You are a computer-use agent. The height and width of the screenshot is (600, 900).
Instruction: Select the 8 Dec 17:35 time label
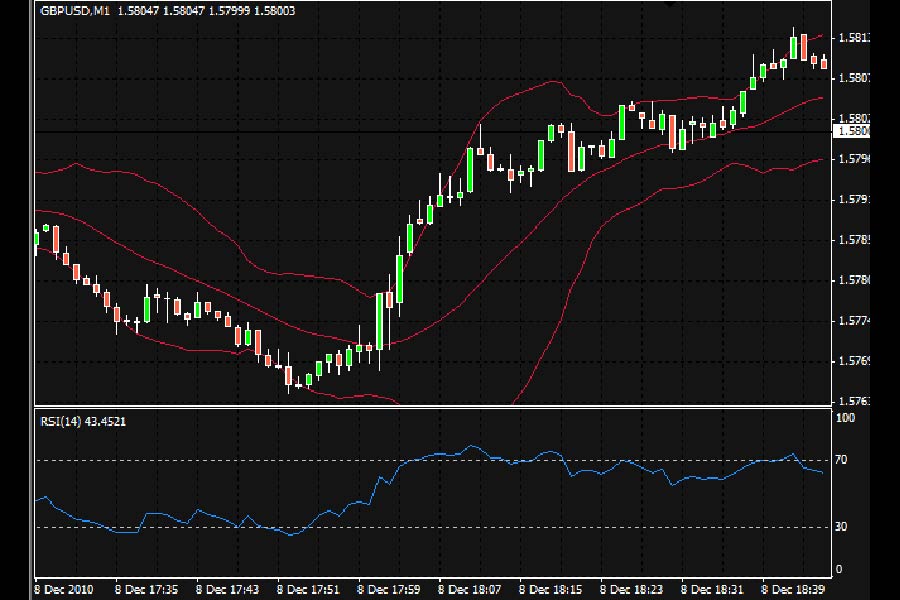coord(146,590)
